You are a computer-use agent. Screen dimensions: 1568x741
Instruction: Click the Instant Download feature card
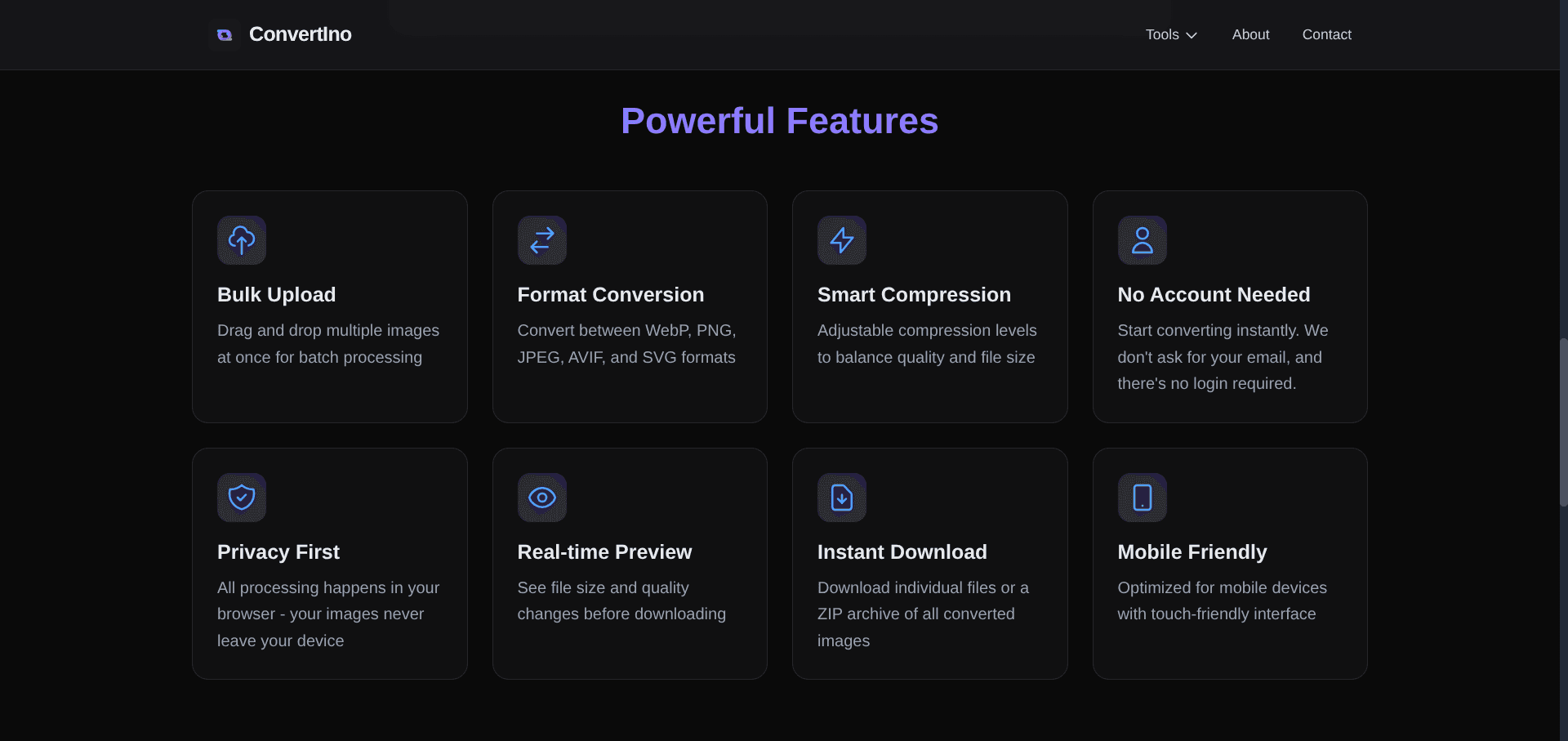tap(929, 563)
